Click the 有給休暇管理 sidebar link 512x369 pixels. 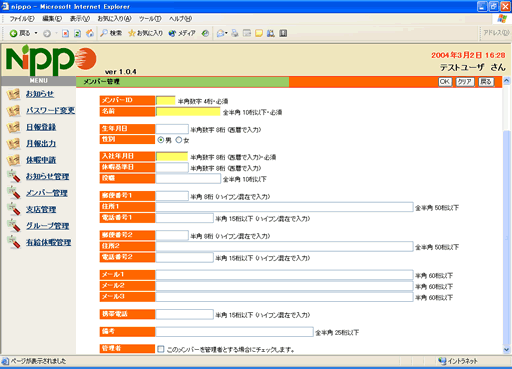coord(48,242)
